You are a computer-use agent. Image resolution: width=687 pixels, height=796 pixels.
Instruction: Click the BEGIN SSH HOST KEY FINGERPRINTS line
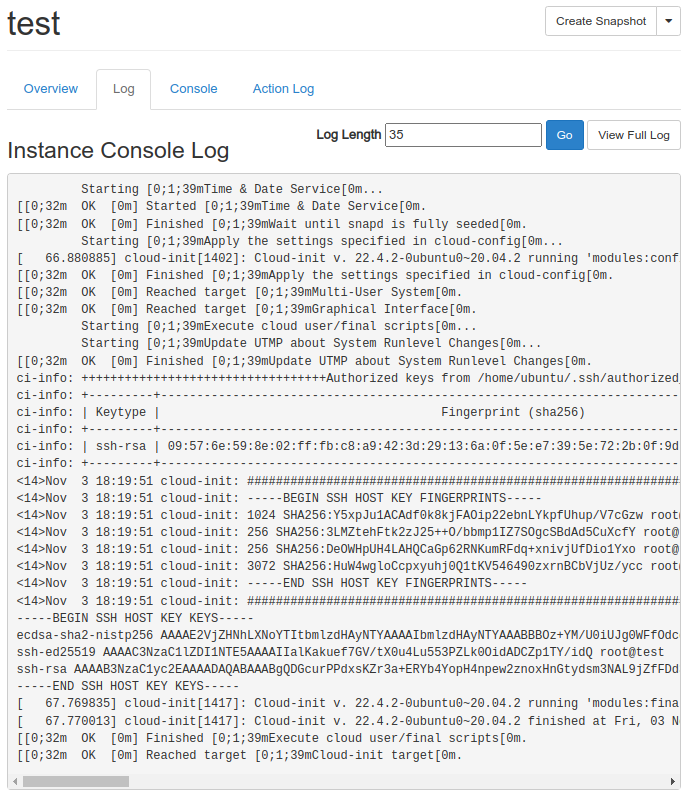[x=279, y=498]
